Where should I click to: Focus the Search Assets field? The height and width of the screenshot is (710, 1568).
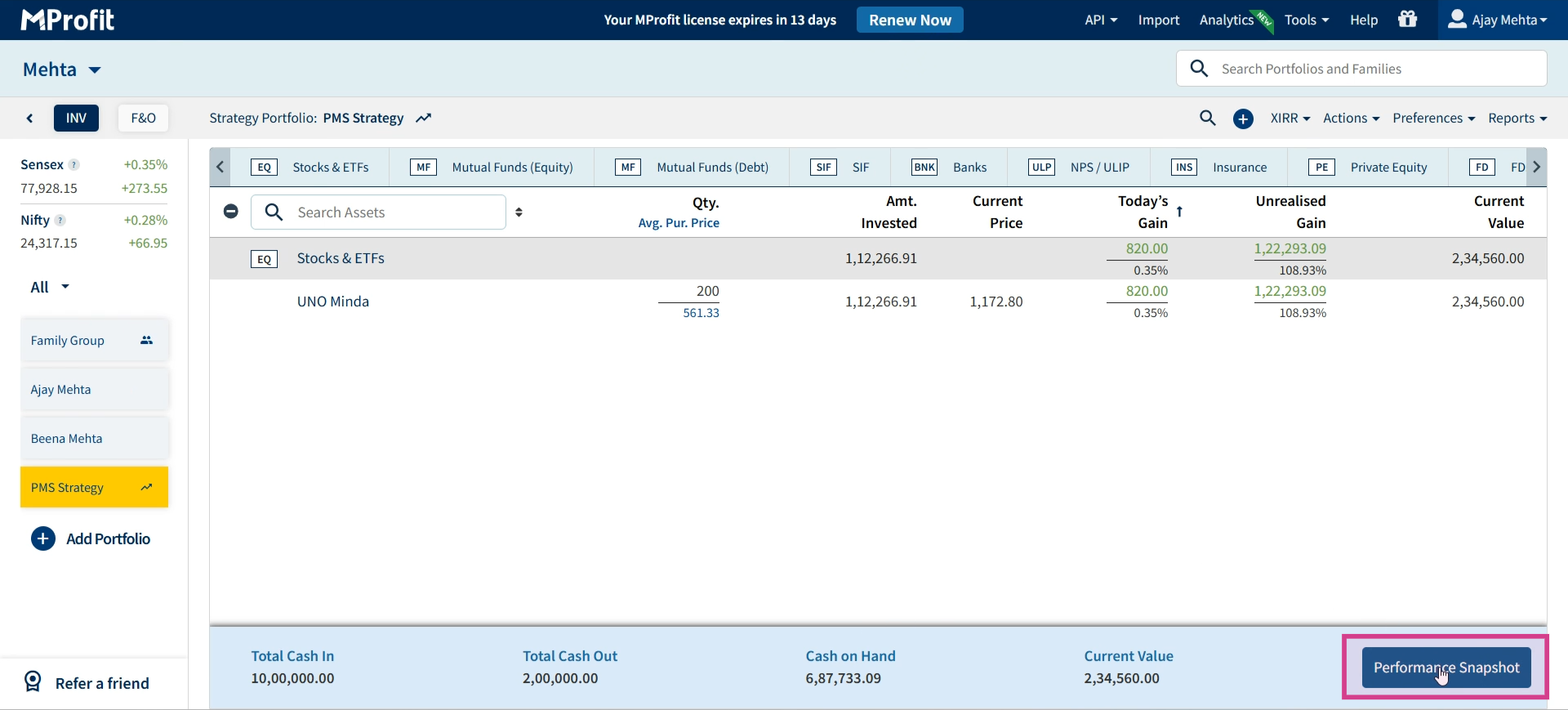378,212
